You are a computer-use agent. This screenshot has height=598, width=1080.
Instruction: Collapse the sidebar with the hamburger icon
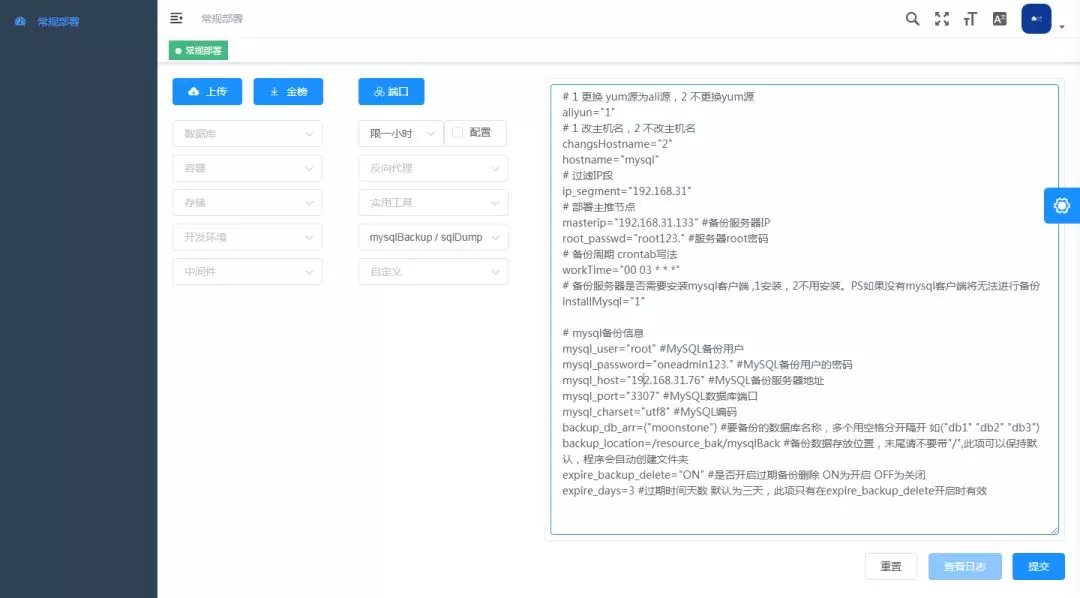tap(176, 18)
